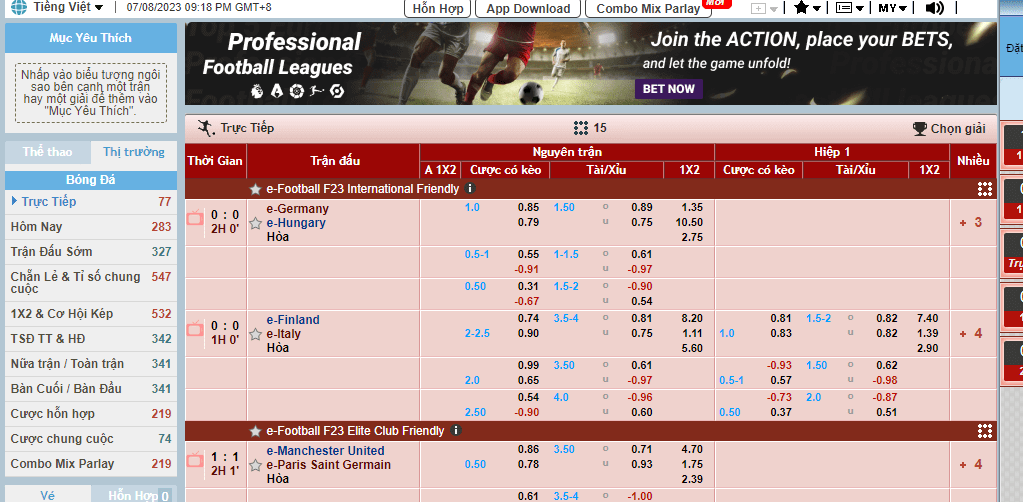The width and height of the screenshot is (1023, 502).
Task: Click draw odds 2.75 in e-Germany match
Action: [692, 238]
